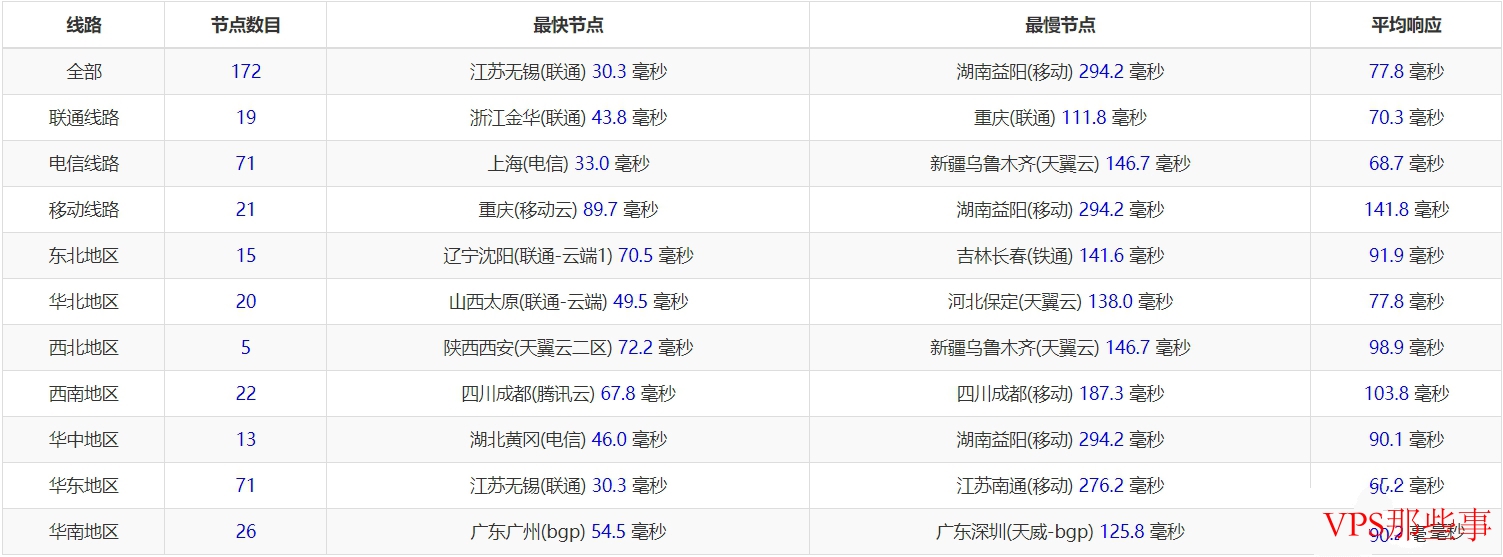
Task: Click 新疆乌鲁木齐(天翼云) 146.7 毫秒 in 电信线路 row
Action: (1060, 164)
